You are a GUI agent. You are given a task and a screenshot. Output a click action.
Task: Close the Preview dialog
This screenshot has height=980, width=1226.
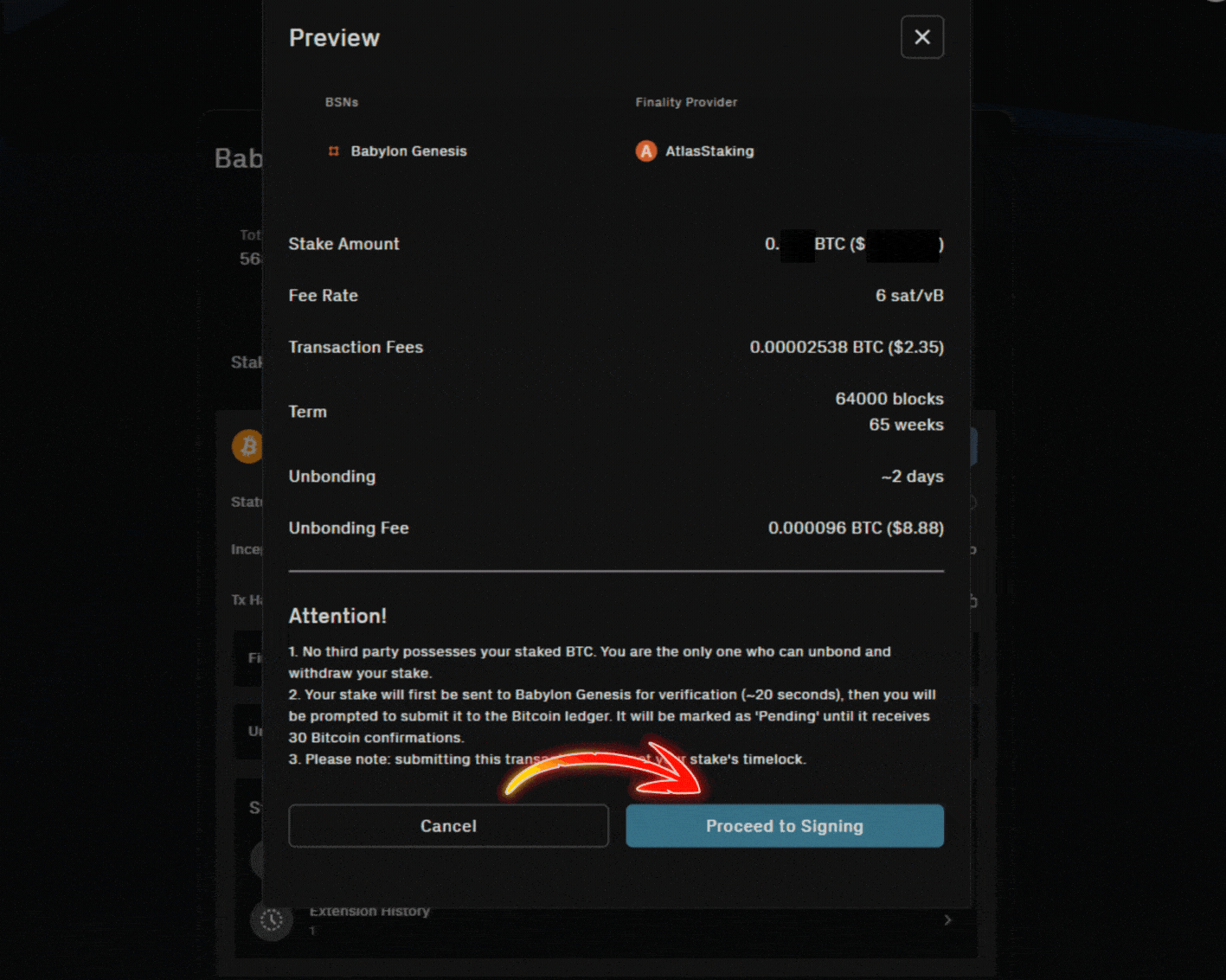(x=921, y=37)
